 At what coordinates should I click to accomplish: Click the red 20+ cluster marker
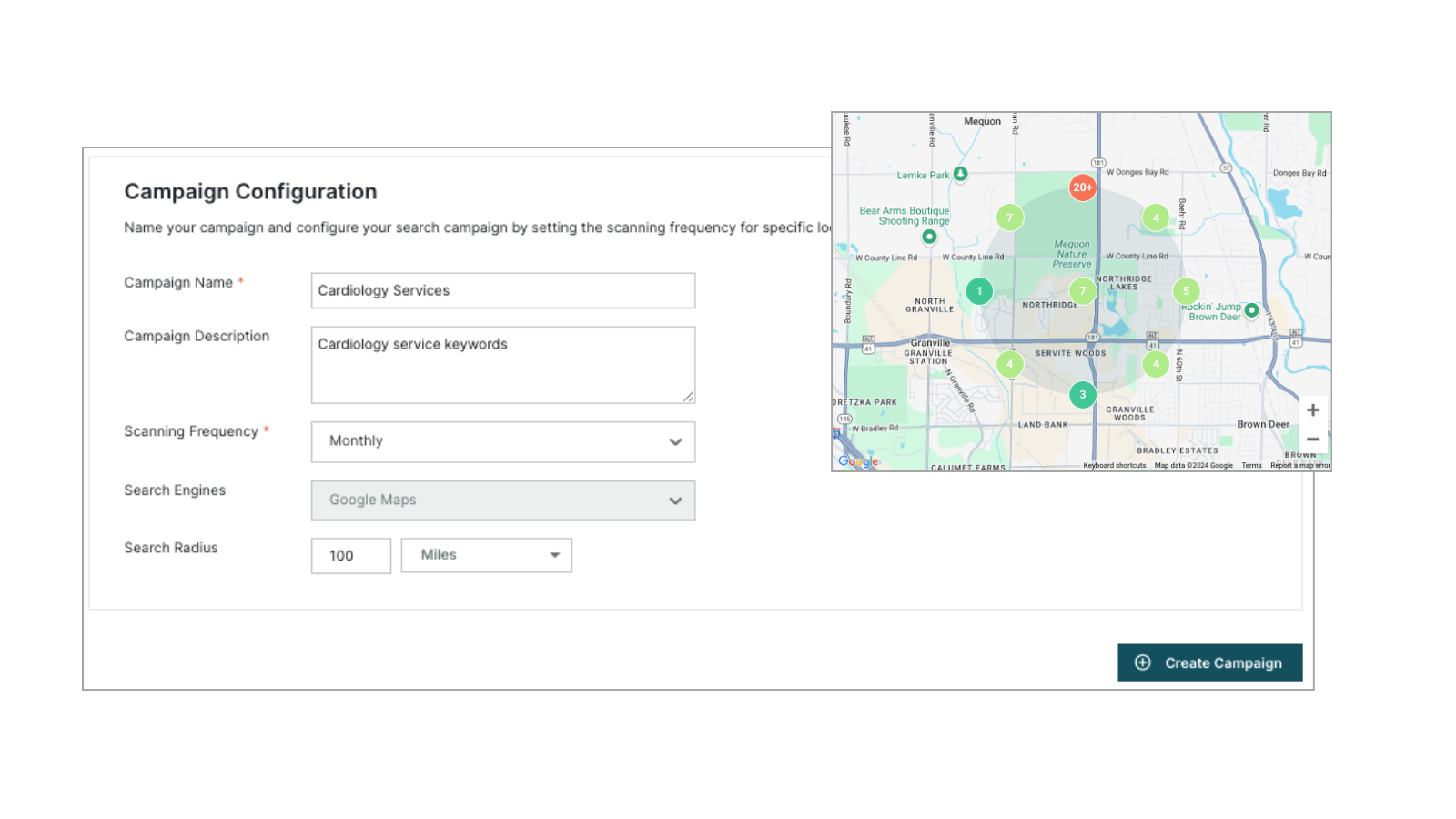(x=1082, y=187)
